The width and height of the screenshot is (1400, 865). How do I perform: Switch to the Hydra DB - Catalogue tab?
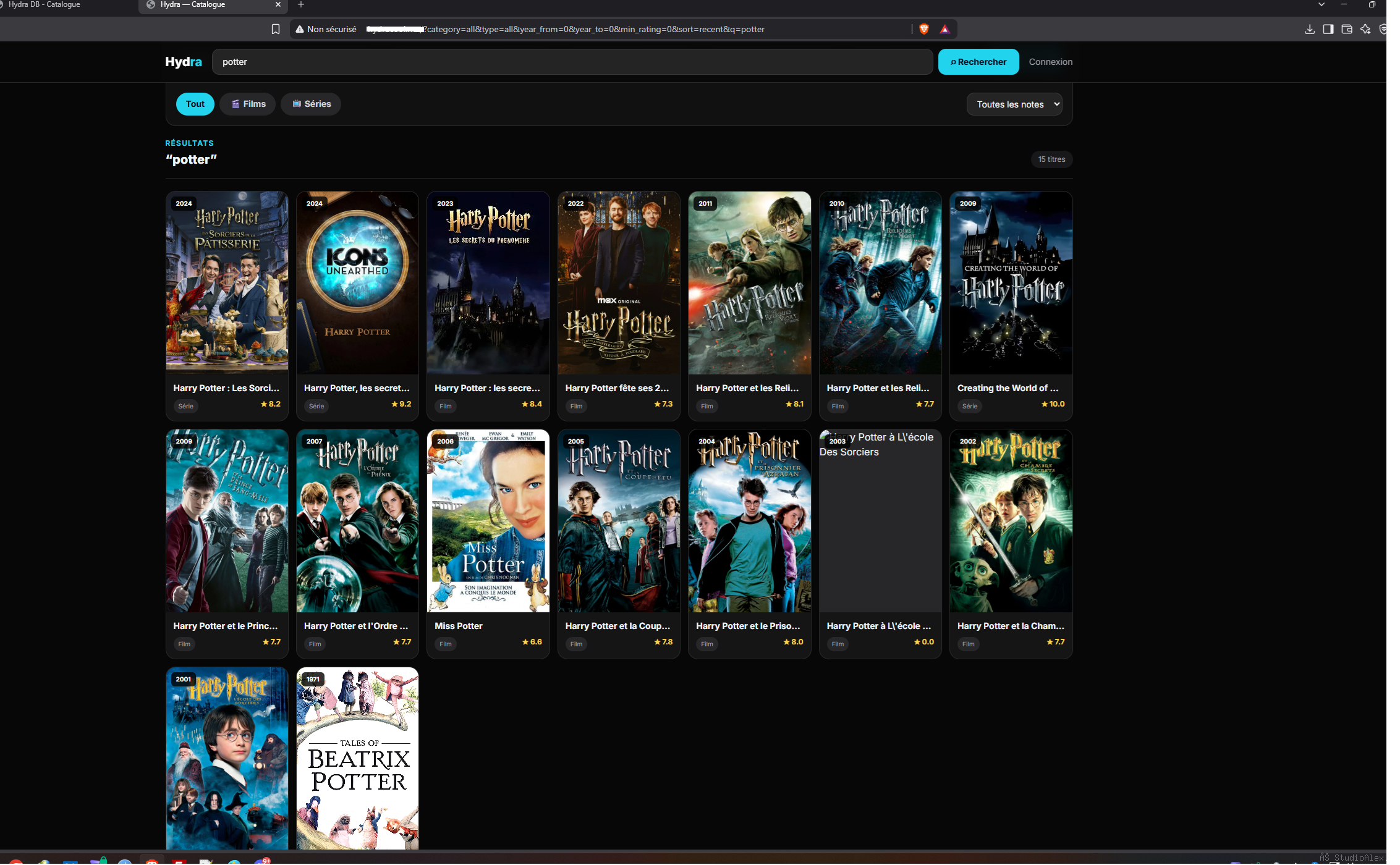[x=45, y=5]
